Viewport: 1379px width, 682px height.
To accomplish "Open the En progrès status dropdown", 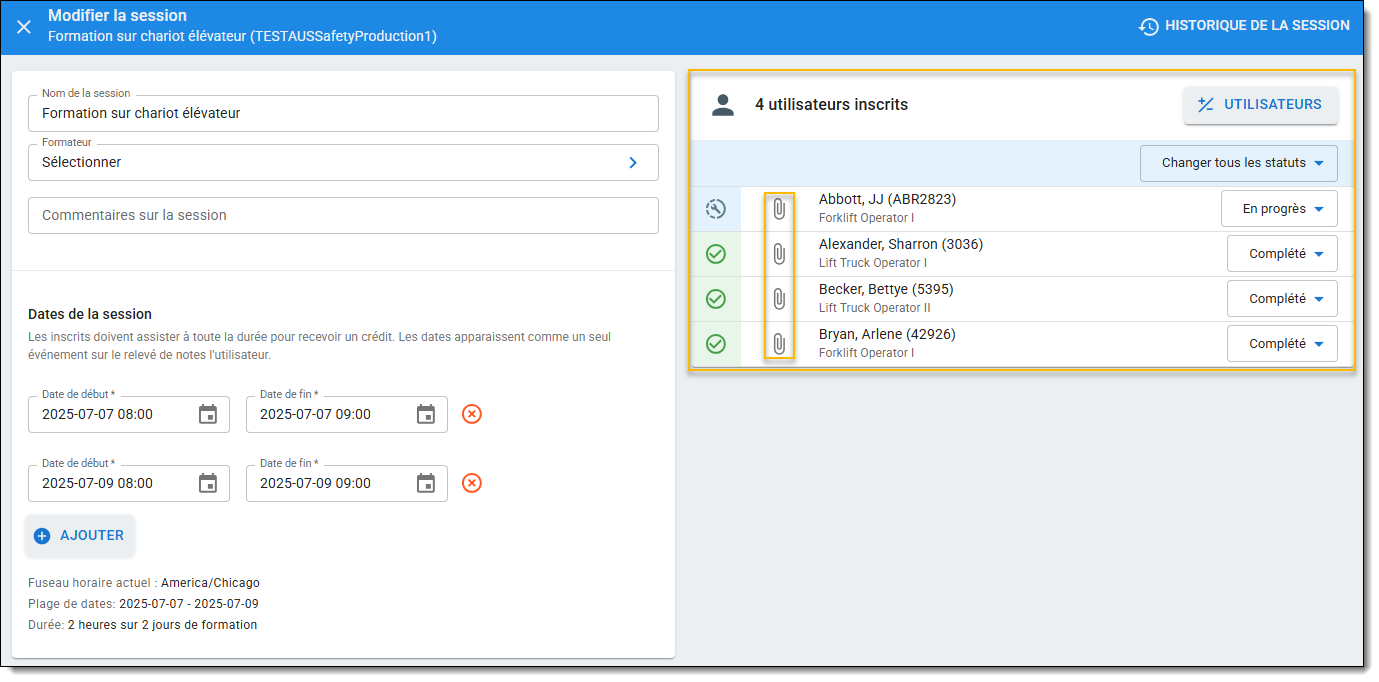I will coord(1279,209).
